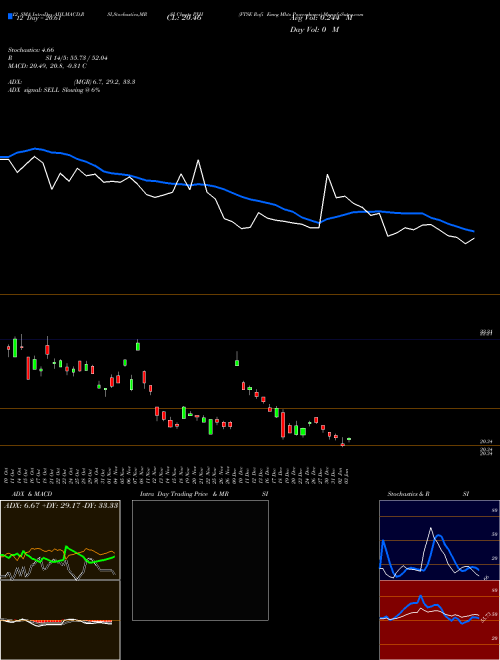
Task: Click the end of the blue 12-day SMA line
Action: (474, 231)
